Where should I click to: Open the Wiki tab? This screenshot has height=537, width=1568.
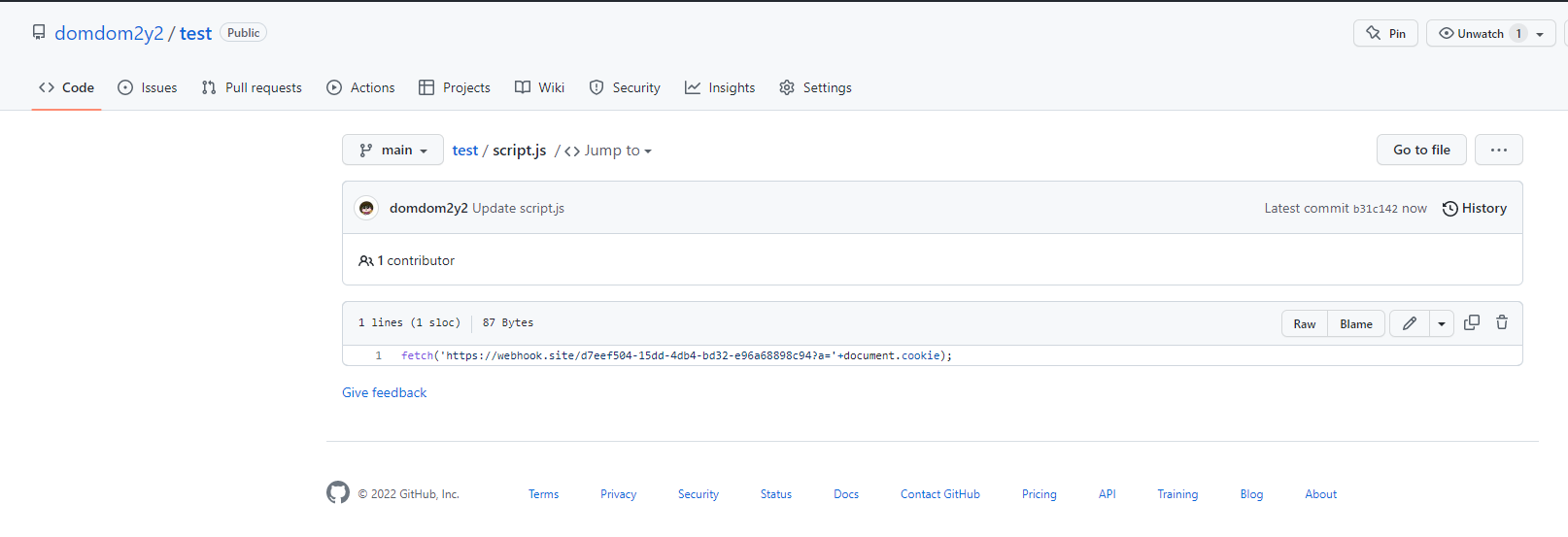(539, 87)
